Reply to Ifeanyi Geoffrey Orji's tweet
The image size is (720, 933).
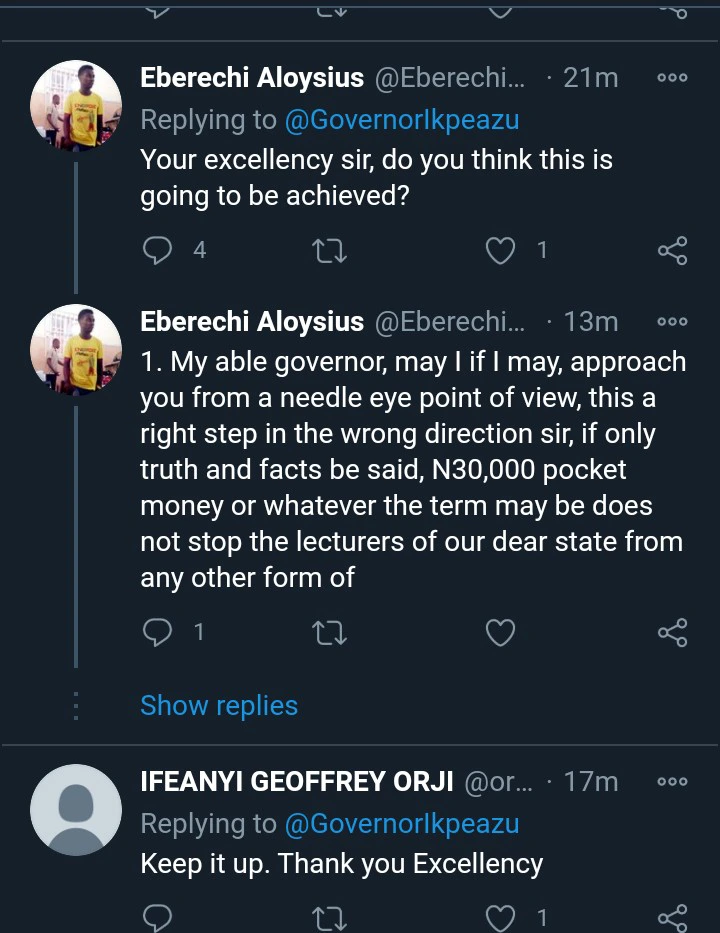(158, 917)
